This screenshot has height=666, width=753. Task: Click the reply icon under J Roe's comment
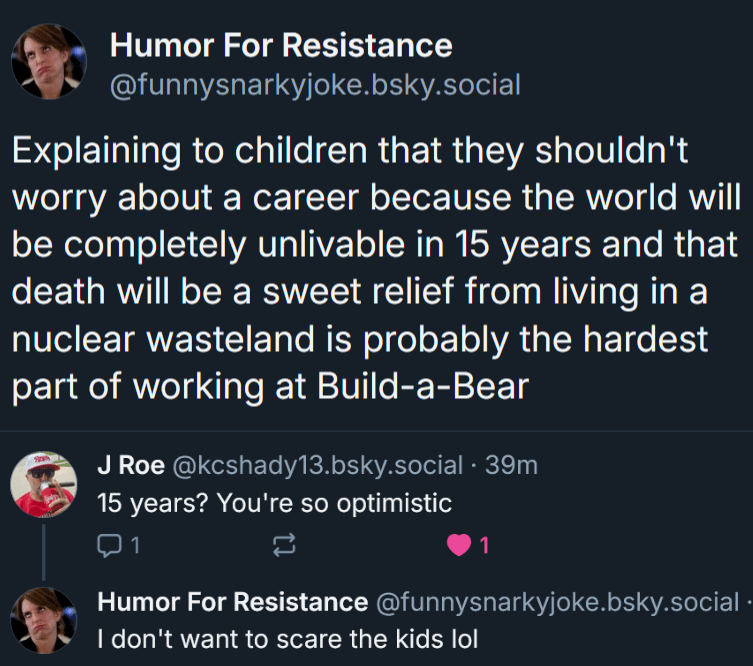point(107,546)
